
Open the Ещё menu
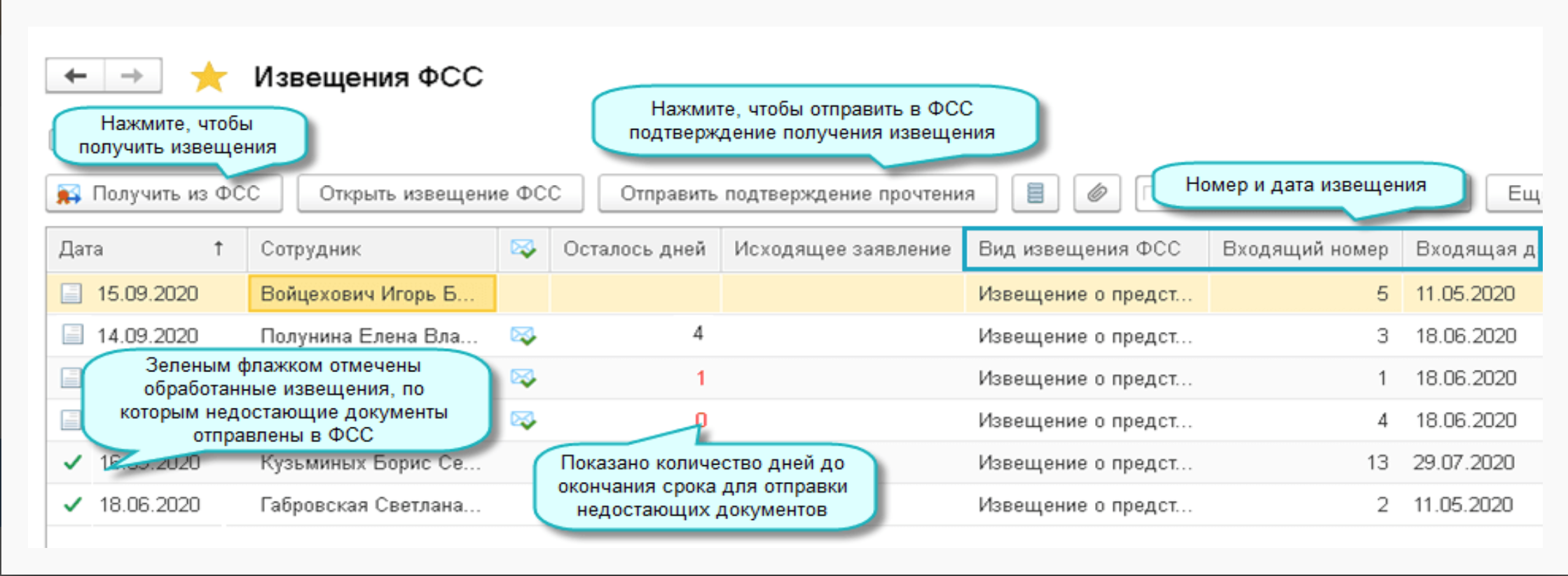(1520, 193)
